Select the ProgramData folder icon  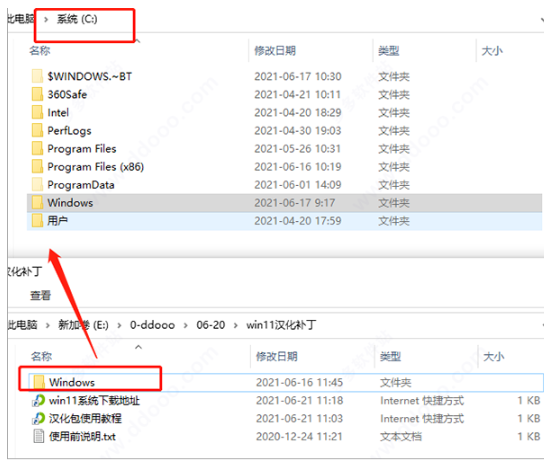(37, 184)
